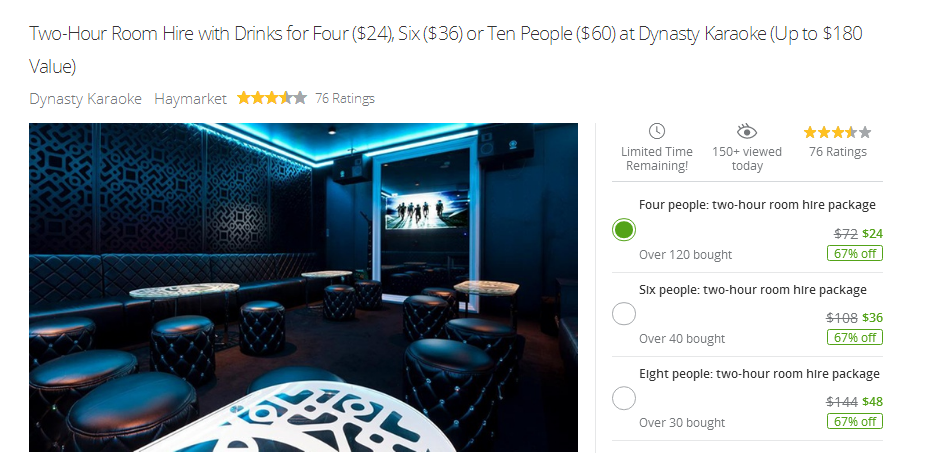This screenshot has height=453, width=936.
Task: Click the 67% off badge for Six people
Action: [855, 338]
